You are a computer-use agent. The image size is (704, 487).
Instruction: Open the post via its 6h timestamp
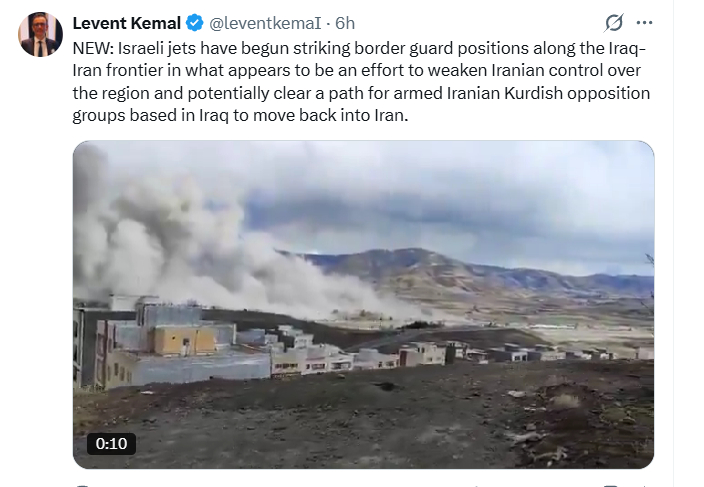(345, 23)
